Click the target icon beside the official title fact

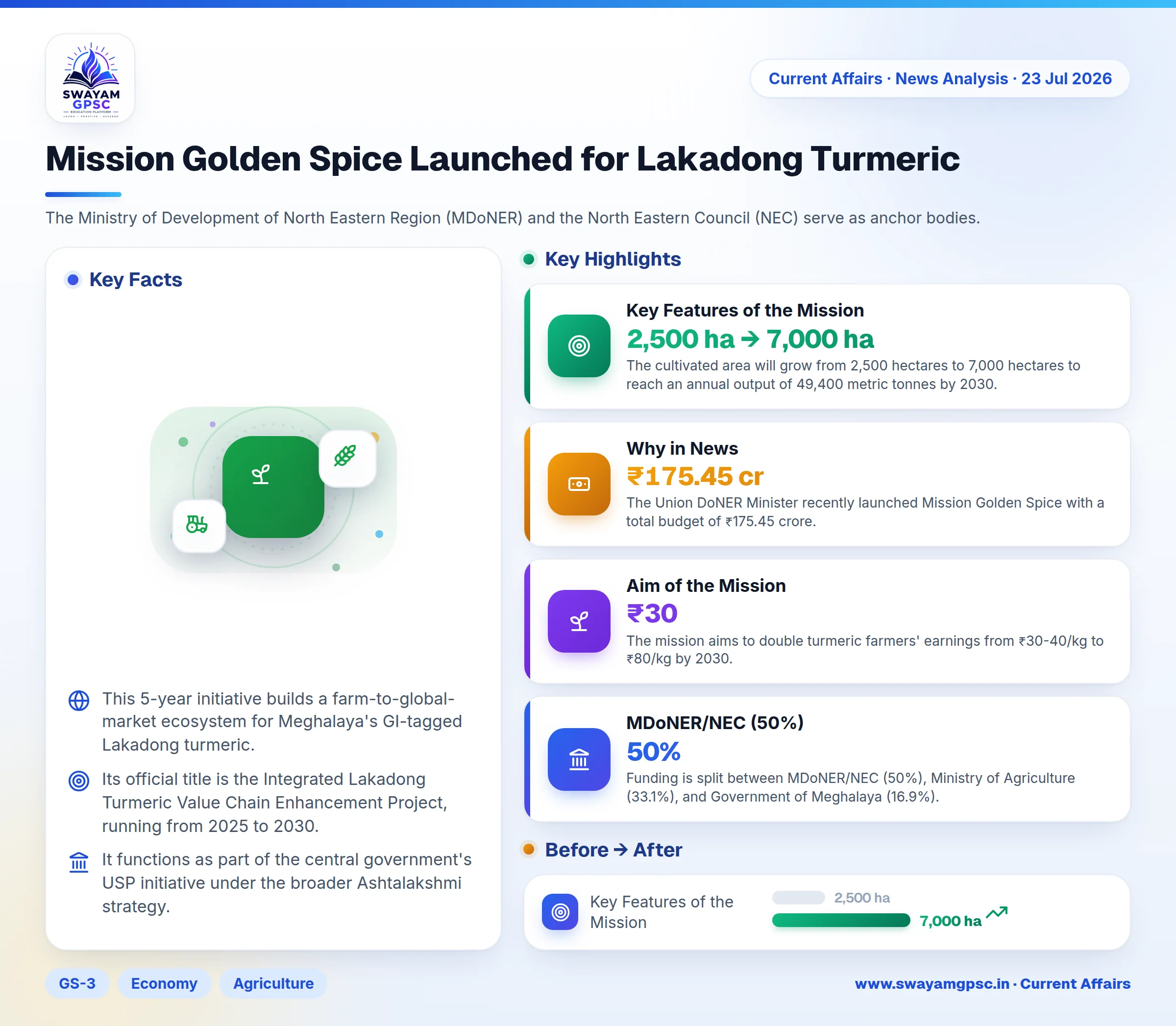pyautogui.click(x=79, y=781)
